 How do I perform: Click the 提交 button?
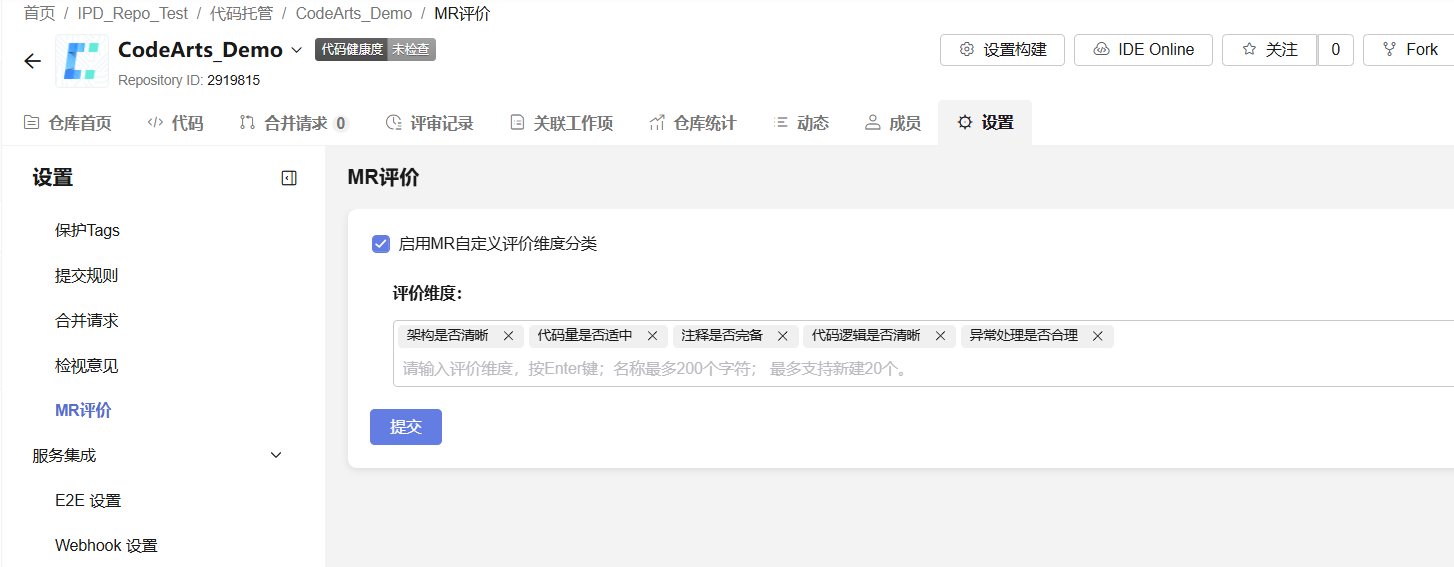pyautogui.click(x=406, y=427)
